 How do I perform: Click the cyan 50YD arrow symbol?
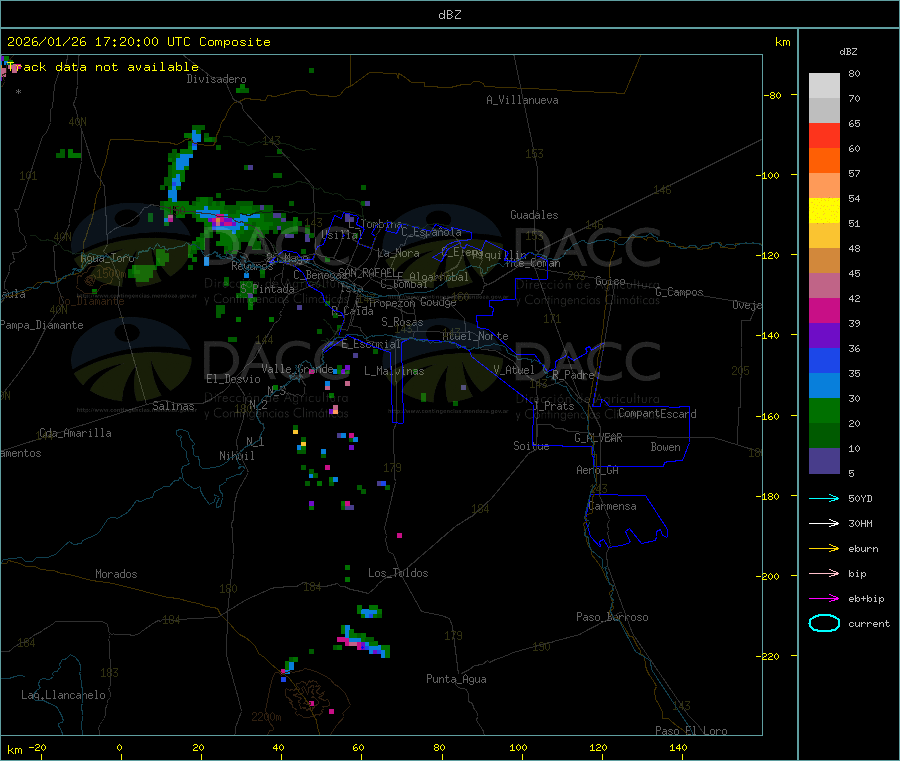[x=824, y=498]
